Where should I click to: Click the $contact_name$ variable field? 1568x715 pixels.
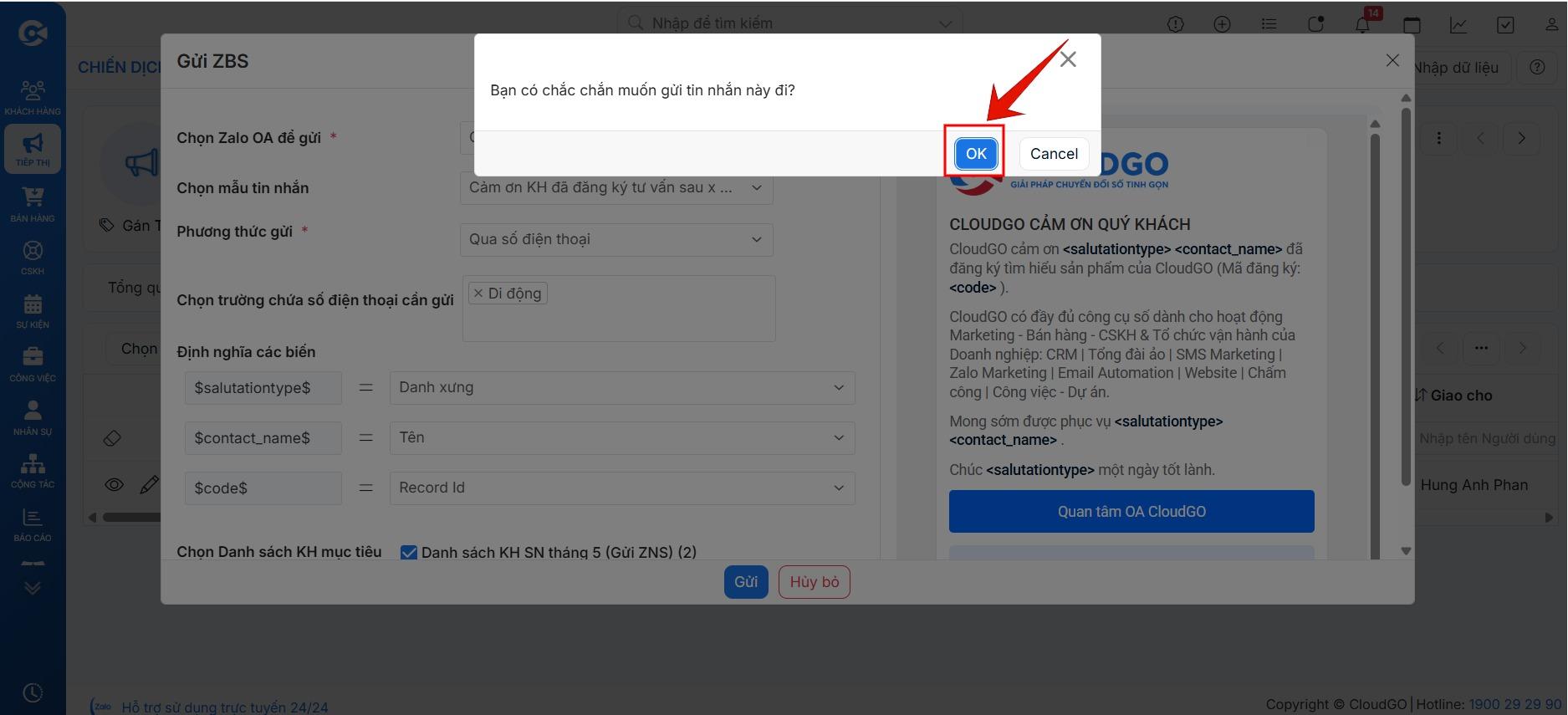click(263, 437)
